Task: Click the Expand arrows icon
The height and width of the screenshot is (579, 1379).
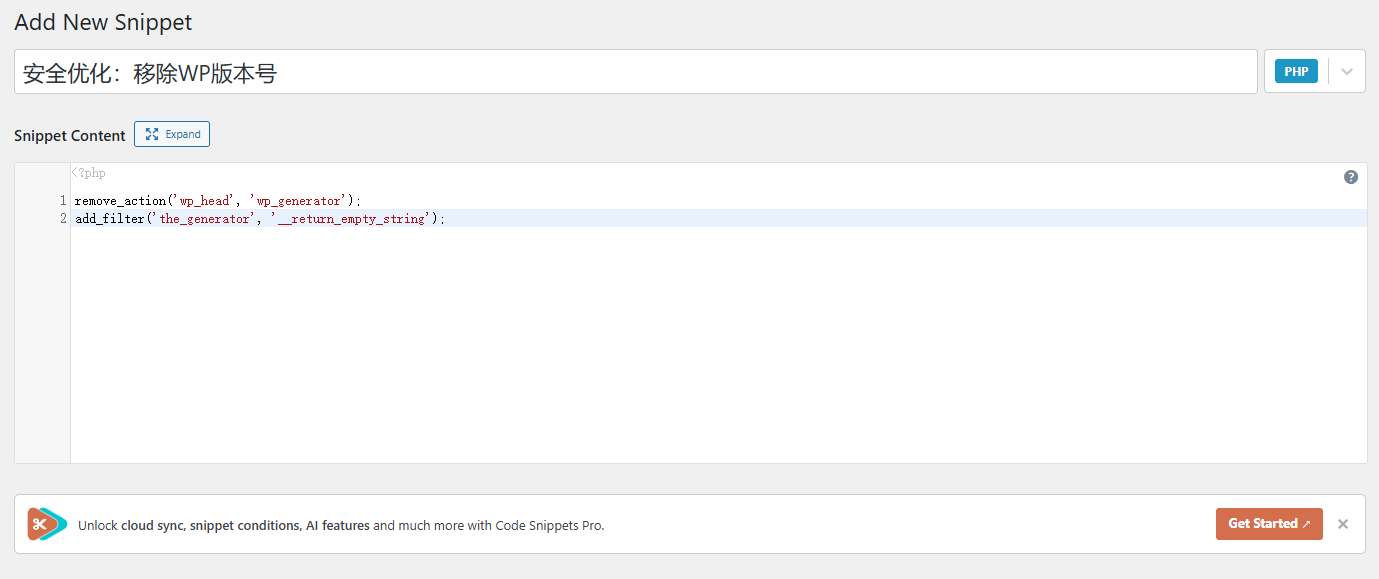Action: point(152,134)
